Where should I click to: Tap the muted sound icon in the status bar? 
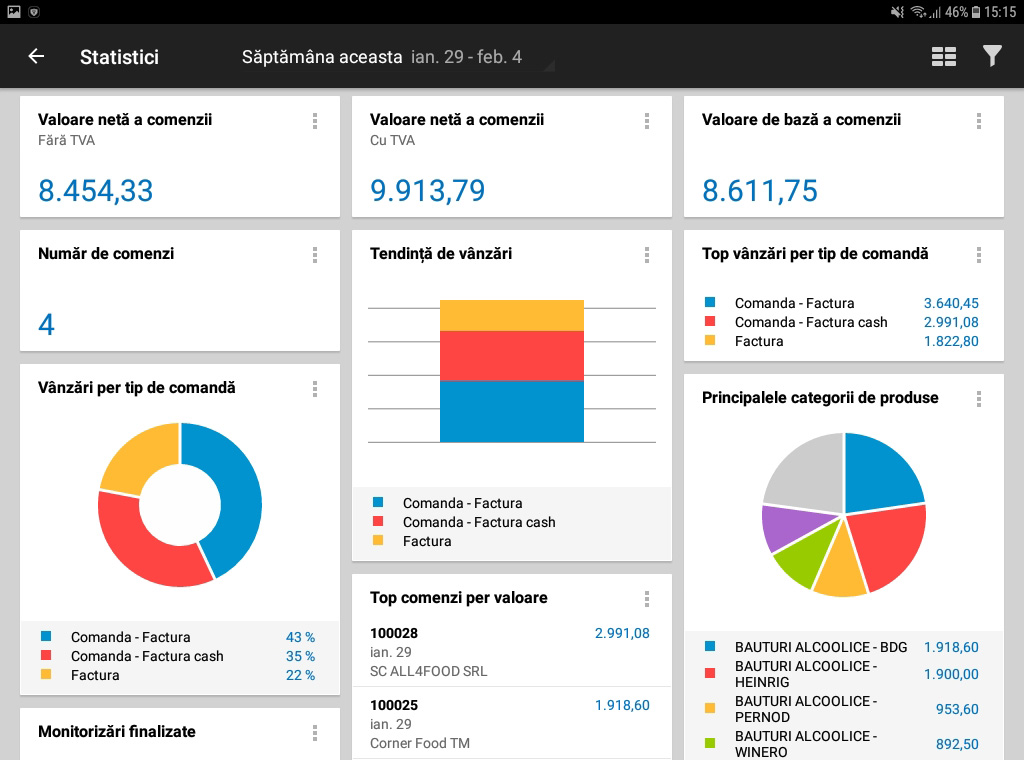pyautogui.click(x=897, y=12)
